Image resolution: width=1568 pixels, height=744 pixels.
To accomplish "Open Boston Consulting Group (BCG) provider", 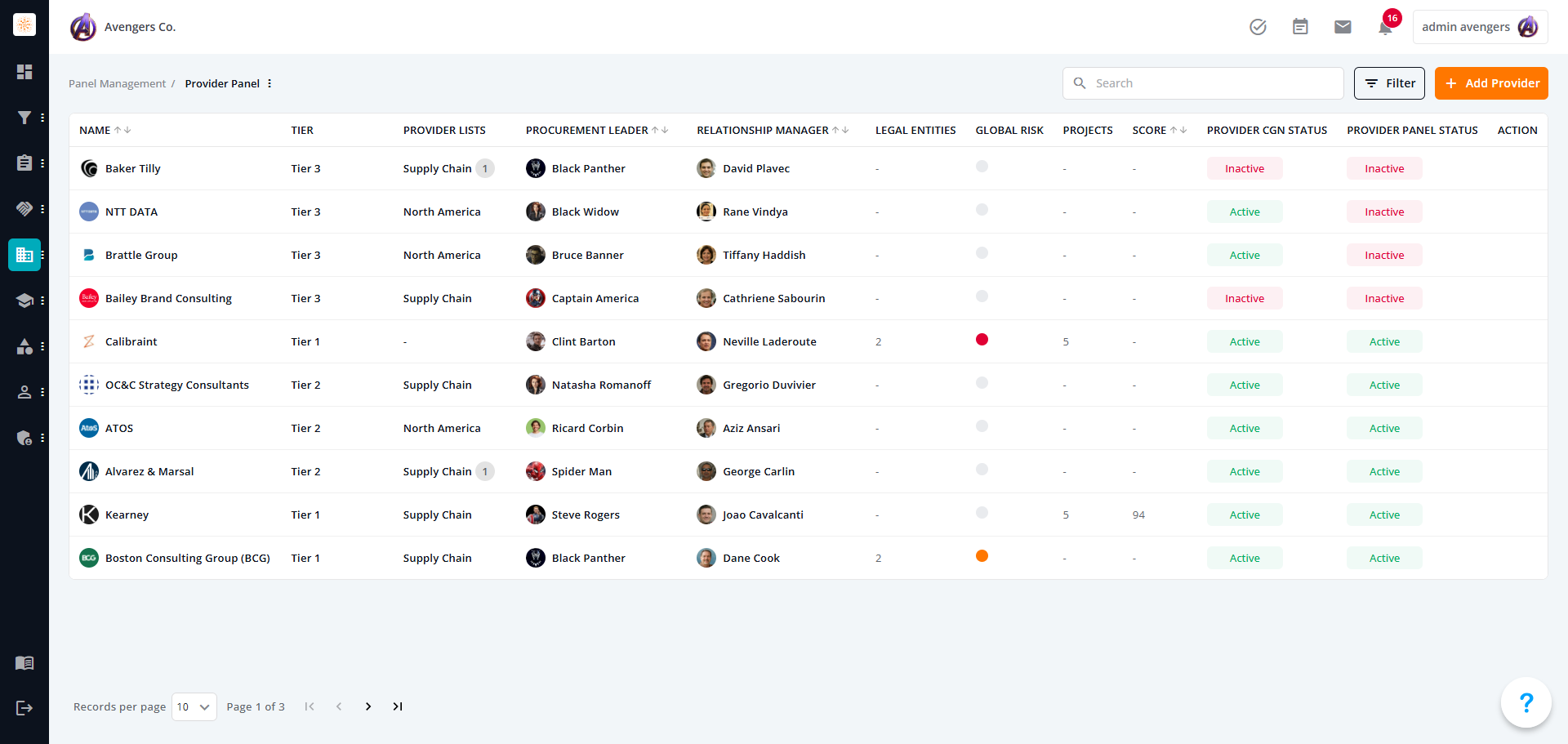I will [187, 558].
